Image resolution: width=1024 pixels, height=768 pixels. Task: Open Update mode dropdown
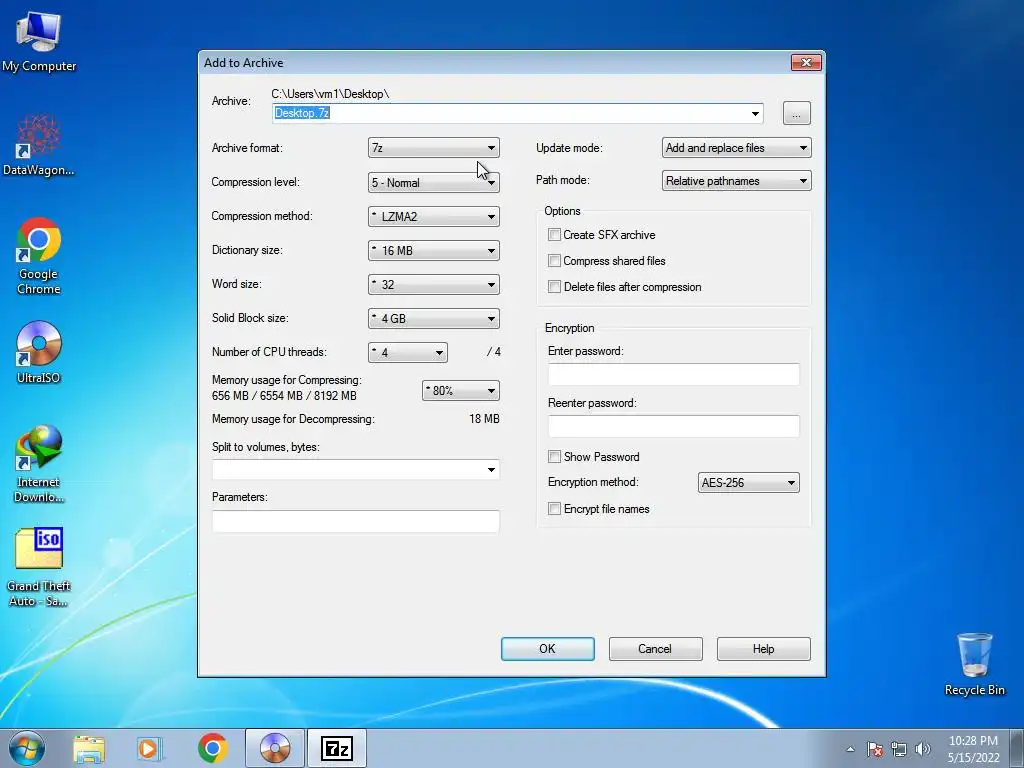[x=736, y=148]
